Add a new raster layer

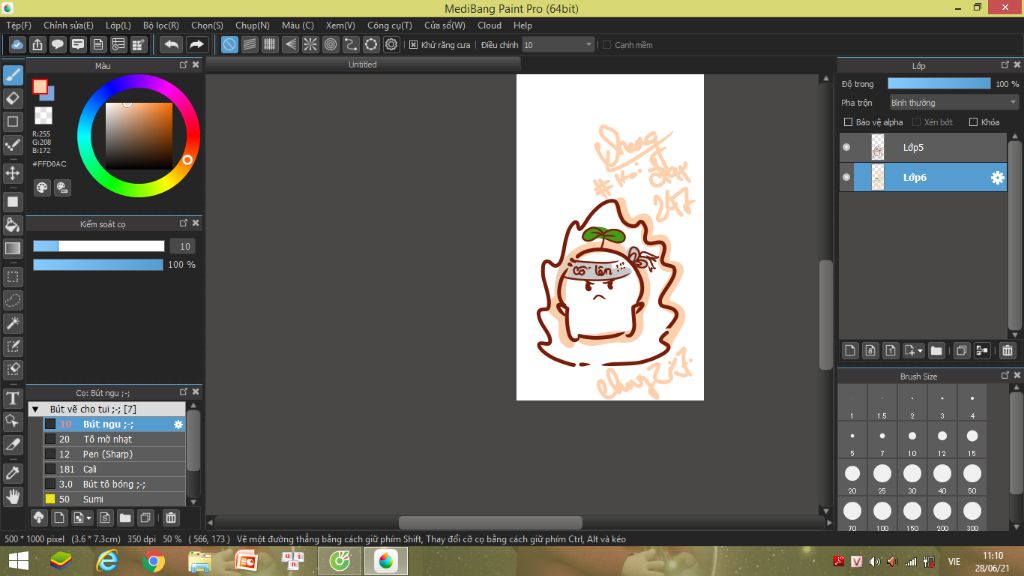pos(850,351)
